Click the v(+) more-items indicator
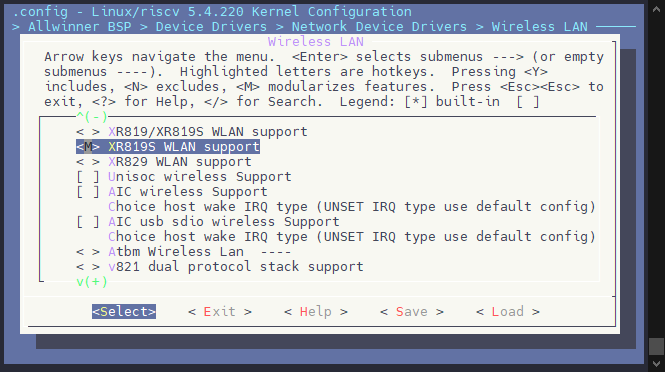Screen dimensions: 665x372 pyautogui.click(x=92, y=282)
